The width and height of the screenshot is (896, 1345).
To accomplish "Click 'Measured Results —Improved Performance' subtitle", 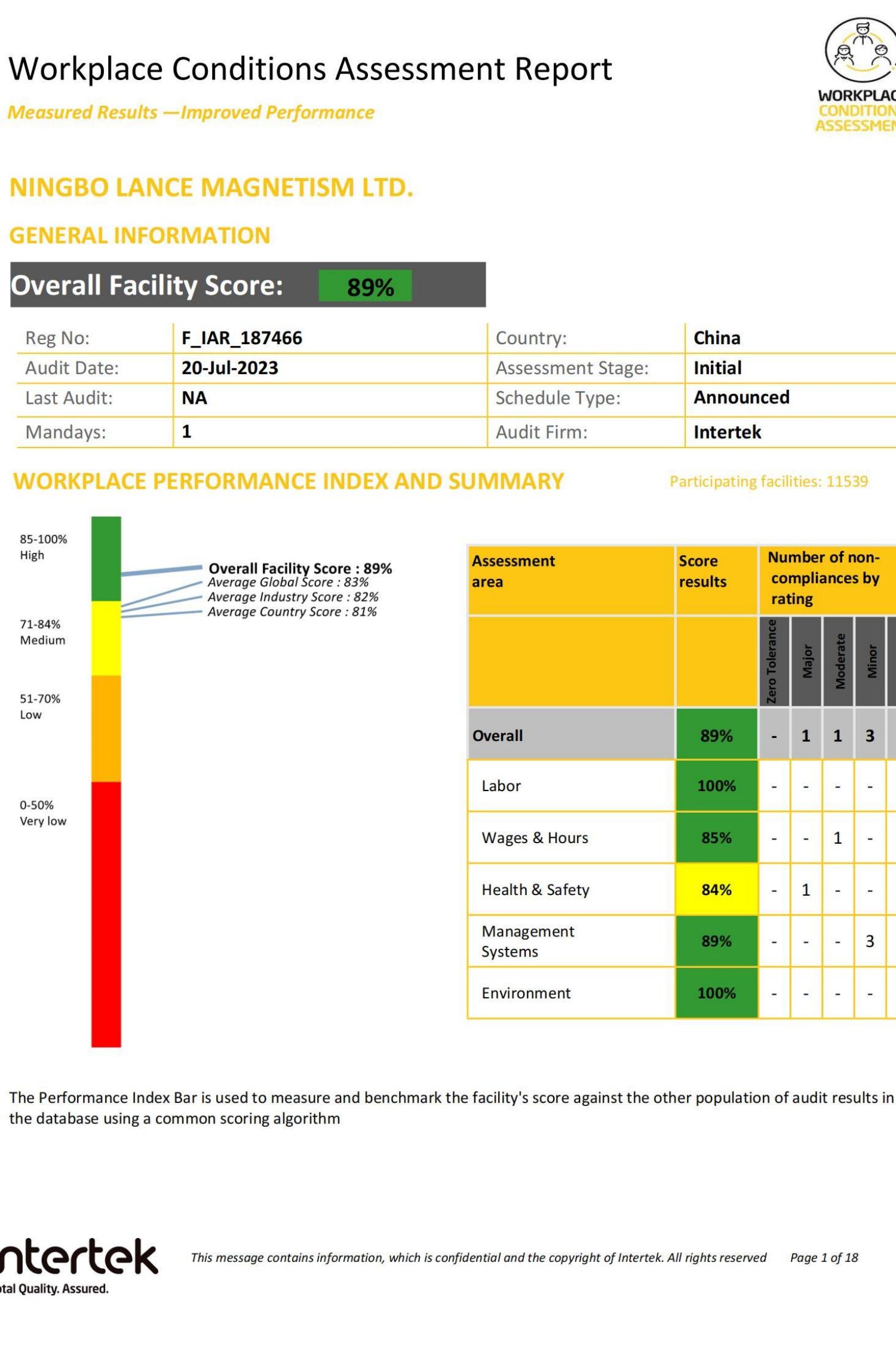I will (191, 112).
